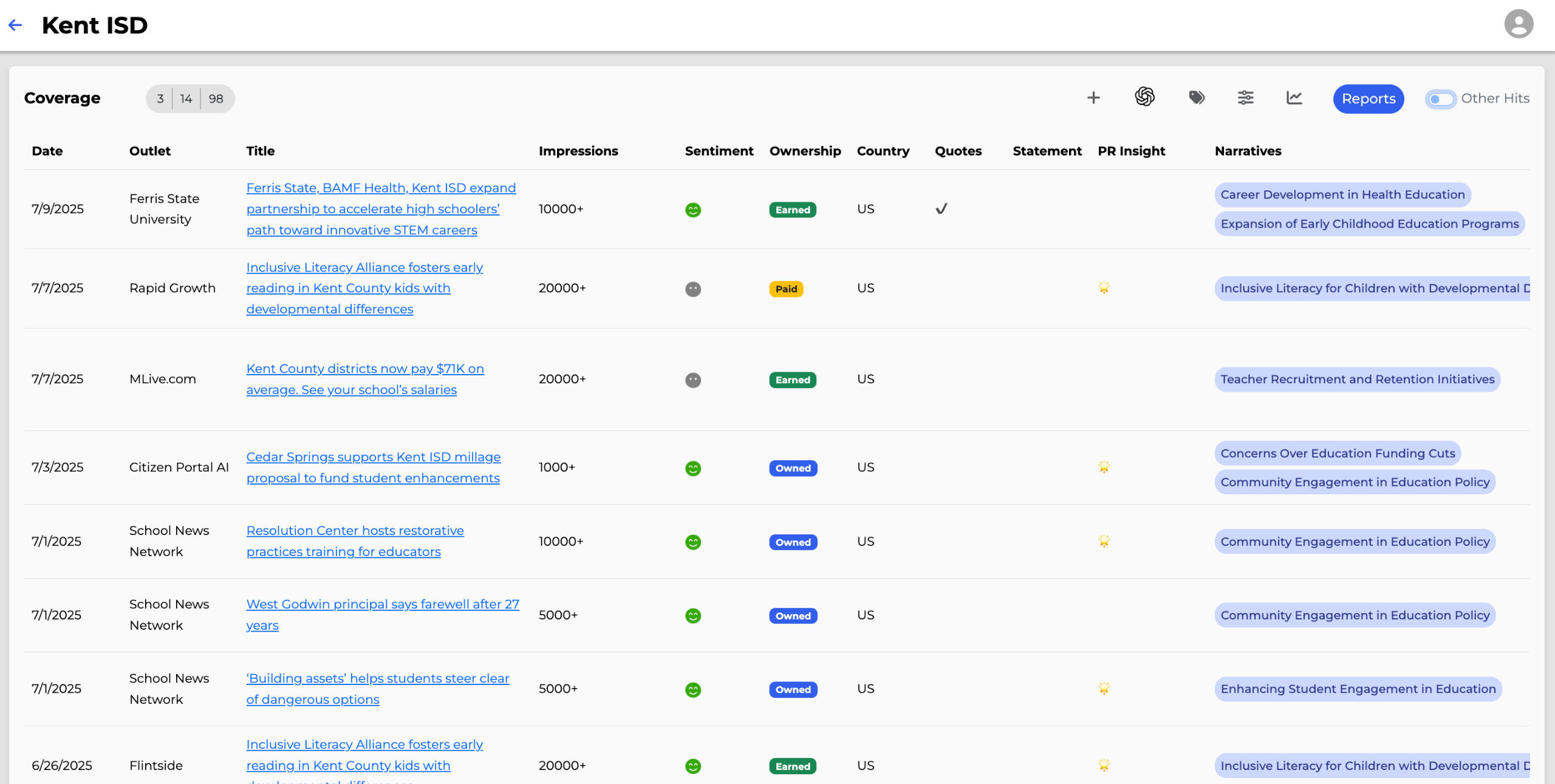Go back using the blue arrow

click(15, 25)
